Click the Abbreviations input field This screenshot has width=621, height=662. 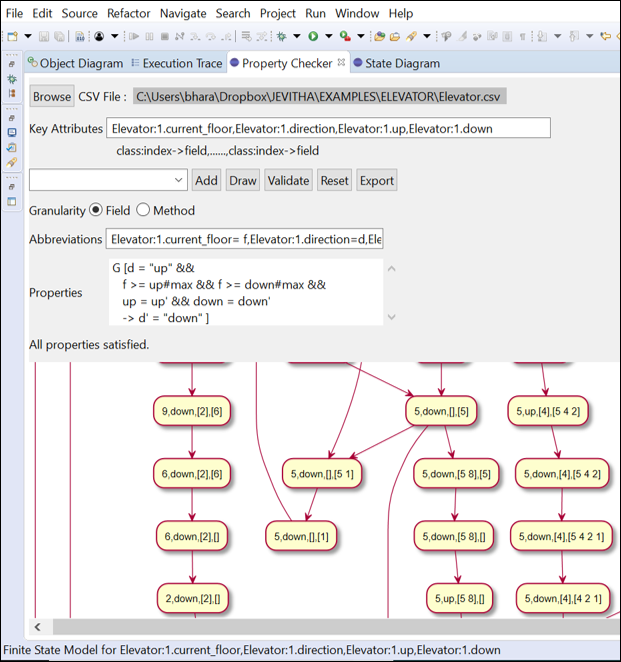244,240
